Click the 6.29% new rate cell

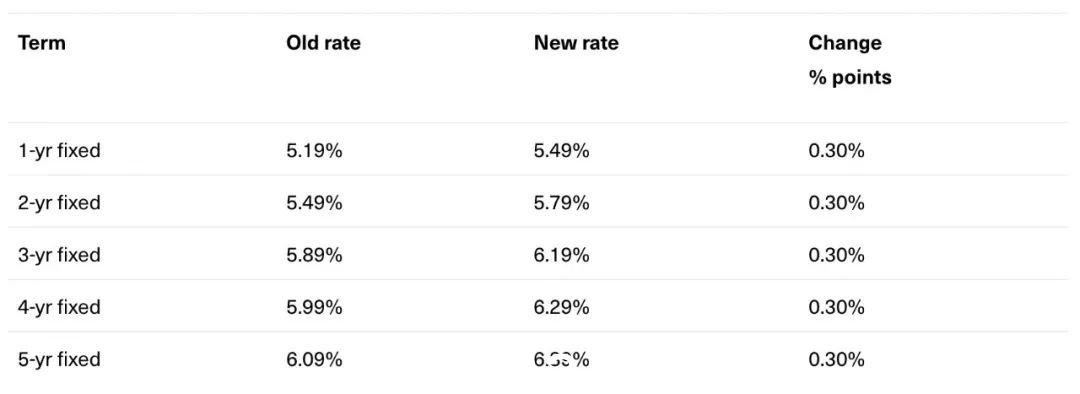tap(561, 307)
